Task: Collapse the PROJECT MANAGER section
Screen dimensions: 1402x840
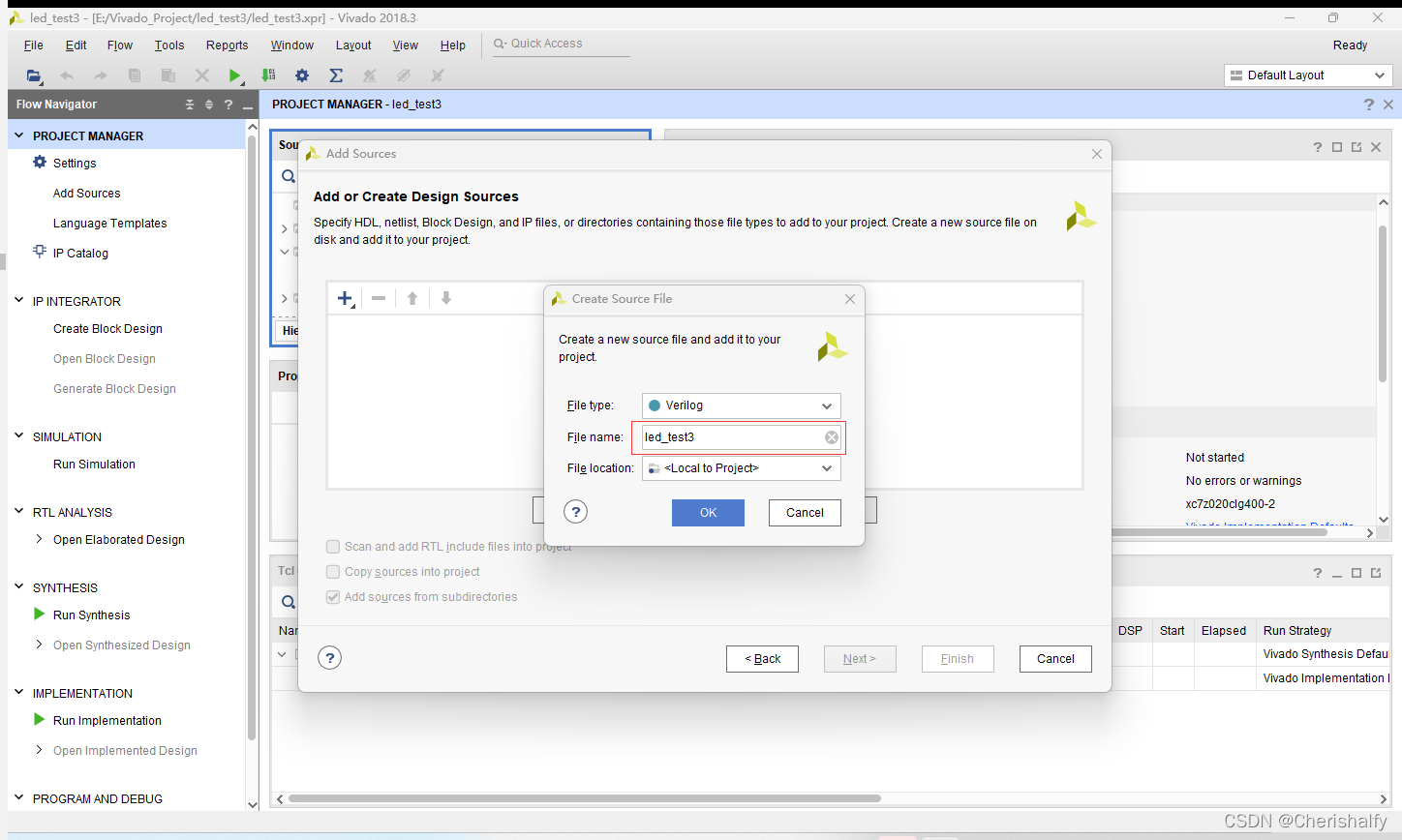Action: point(18,135)
